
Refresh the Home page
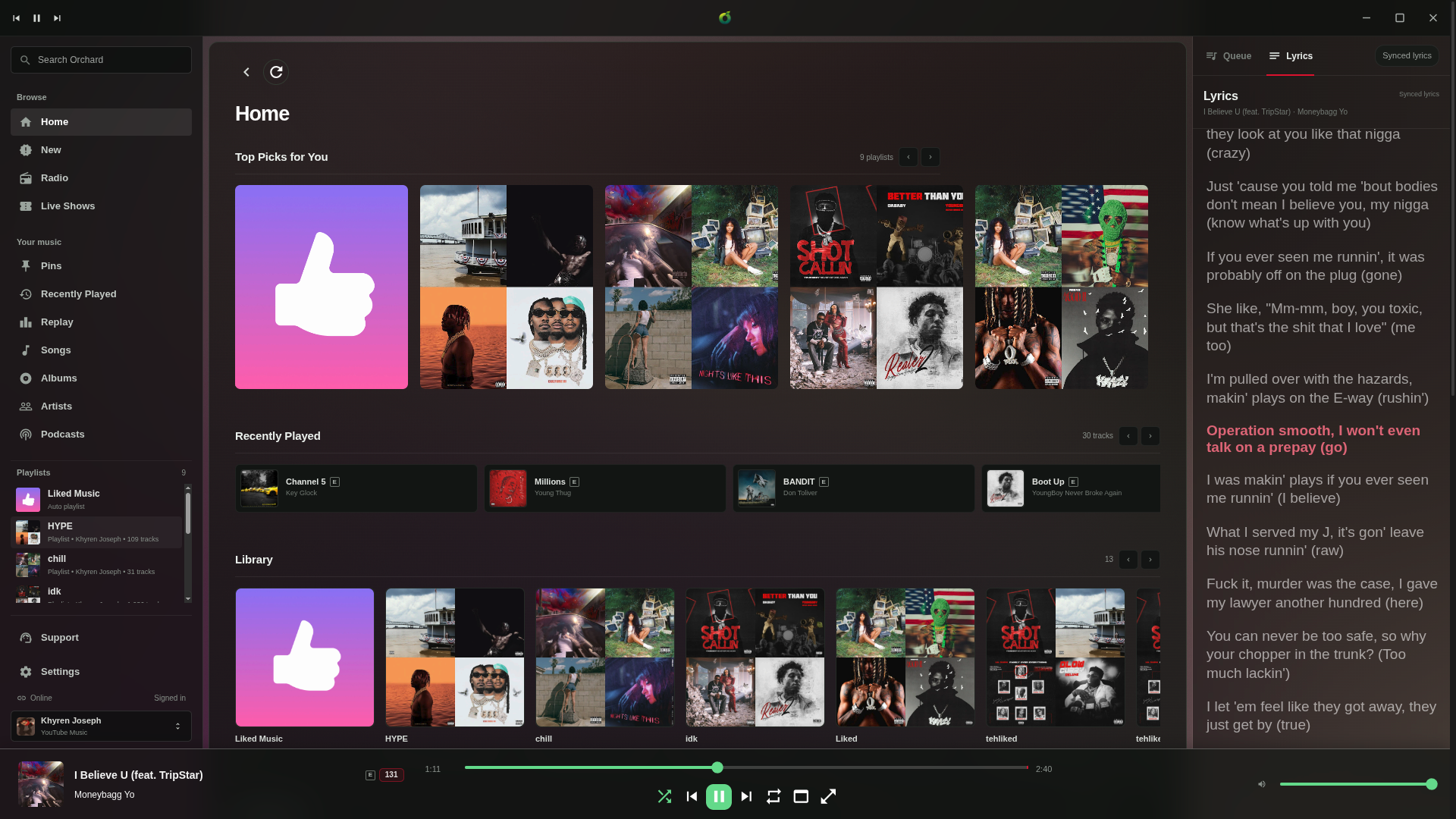click(x=276, y=72)
